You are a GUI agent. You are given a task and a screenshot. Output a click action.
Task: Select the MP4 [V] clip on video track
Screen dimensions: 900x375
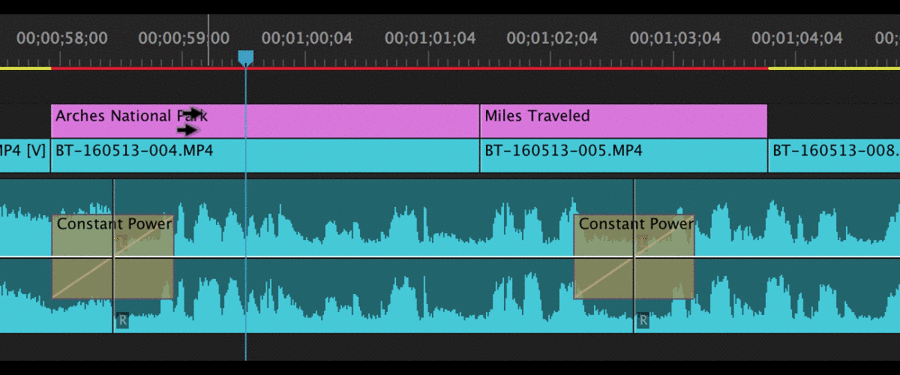tap(25, 155)
